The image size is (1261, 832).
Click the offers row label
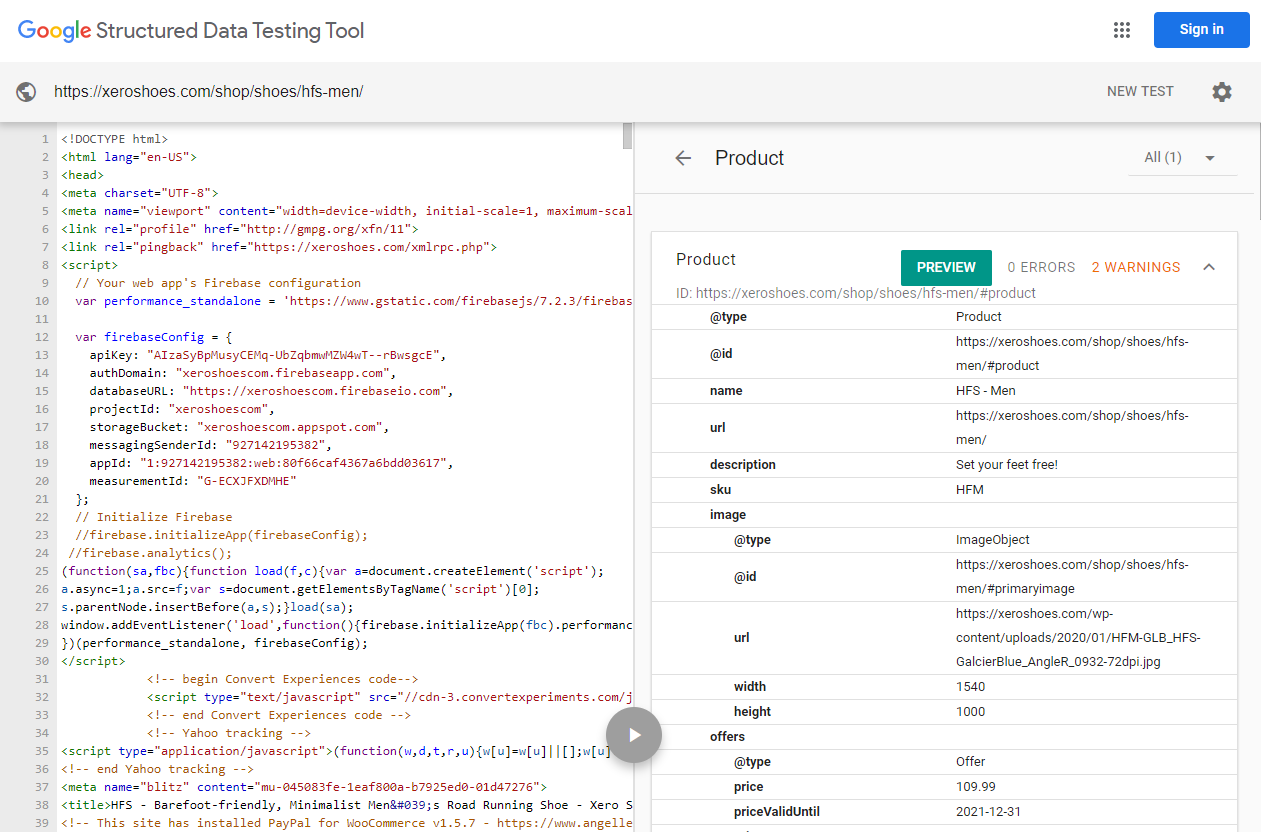coord(727,737)
